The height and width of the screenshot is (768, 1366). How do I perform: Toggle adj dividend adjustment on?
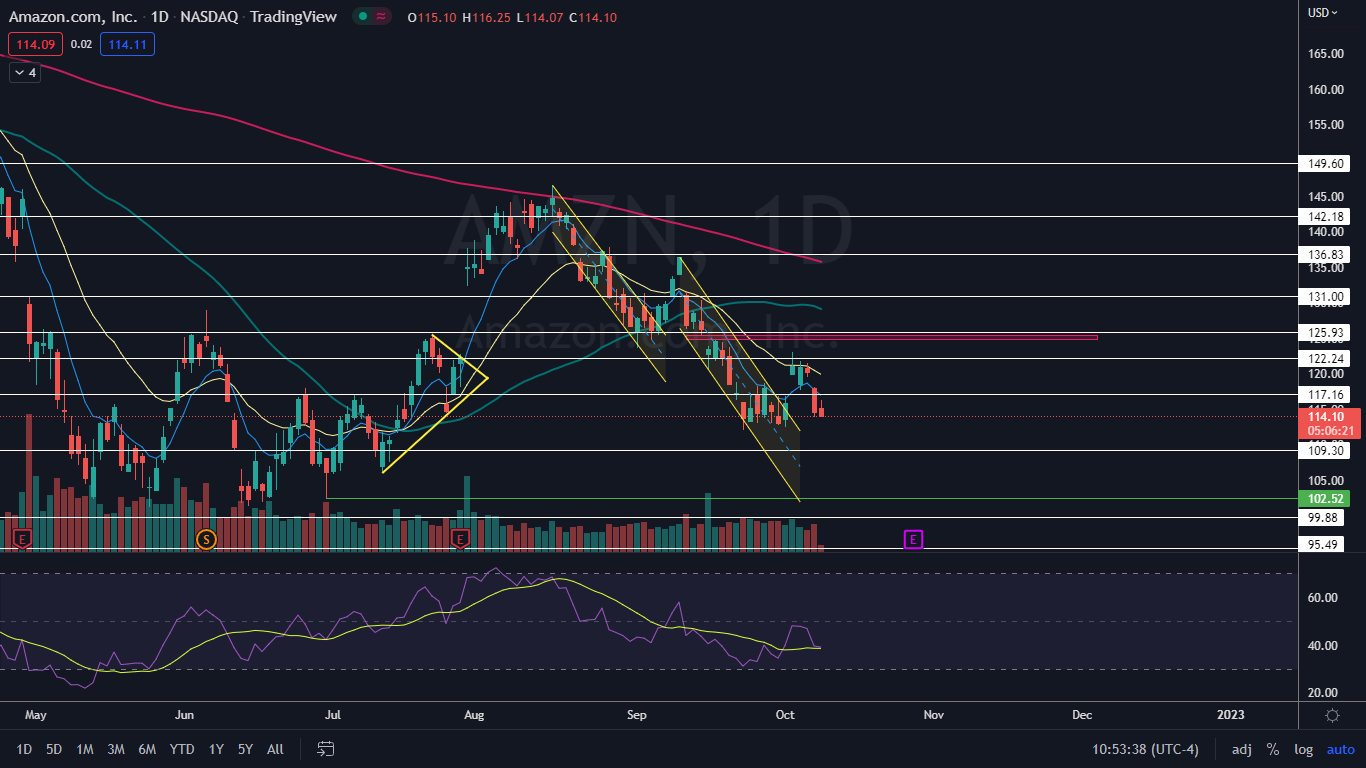pos(1241,749)
